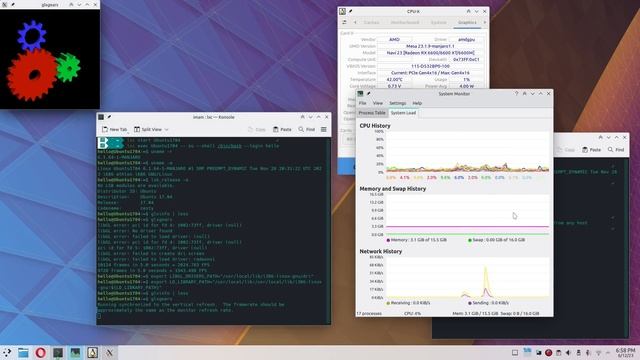Image resolution: width=640 pixels, height=360 pixels.
Task: Click the green gear in glxgears window
Action: coord(68,67)
